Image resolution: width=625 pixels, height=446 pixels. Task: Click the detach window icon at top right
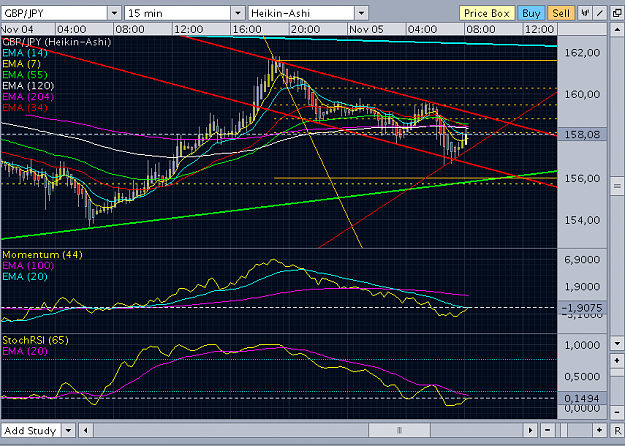pyautogui.click(x=617, y=13)
